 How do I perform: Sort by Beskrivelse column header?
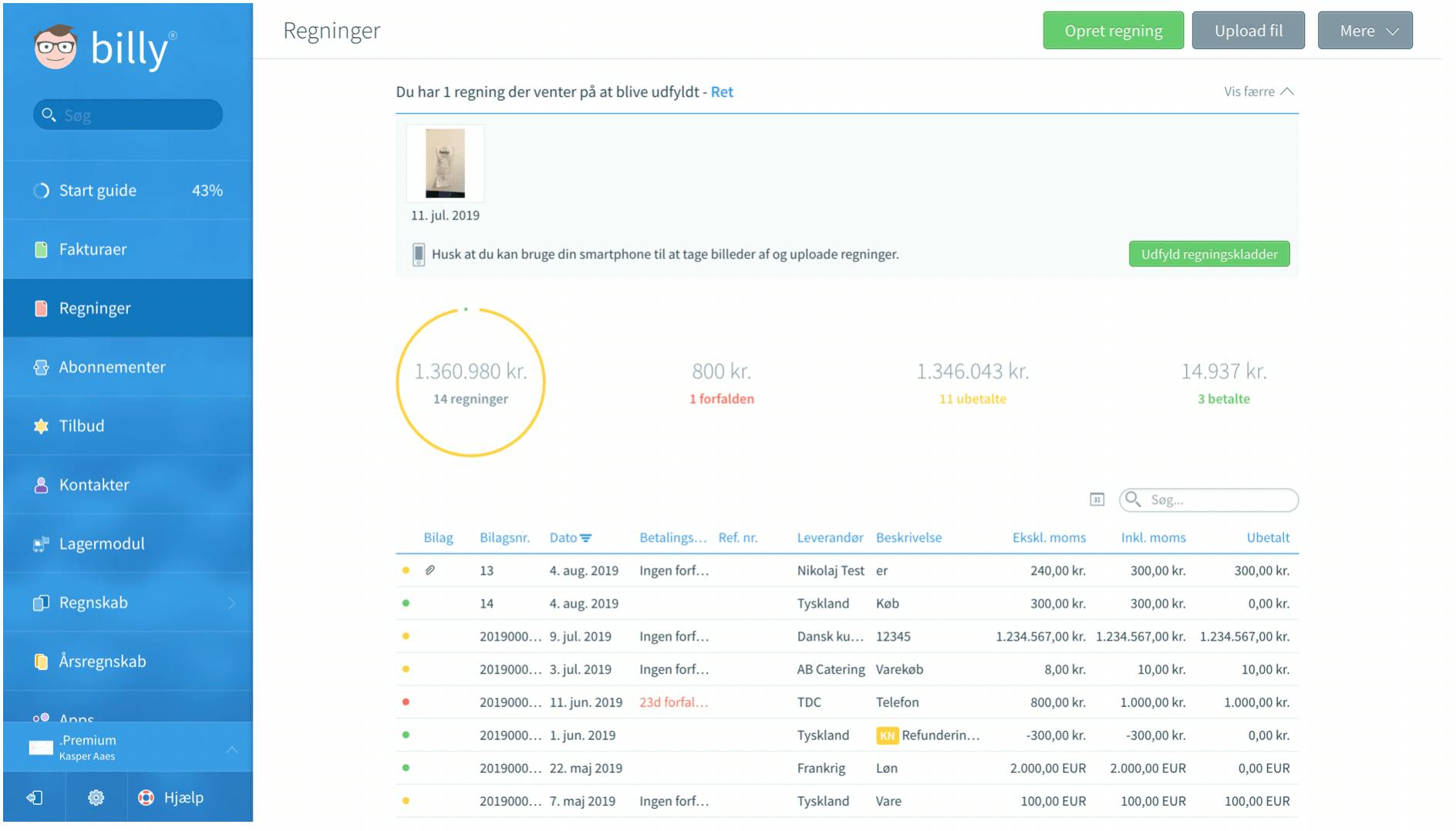tap(908, 538)
